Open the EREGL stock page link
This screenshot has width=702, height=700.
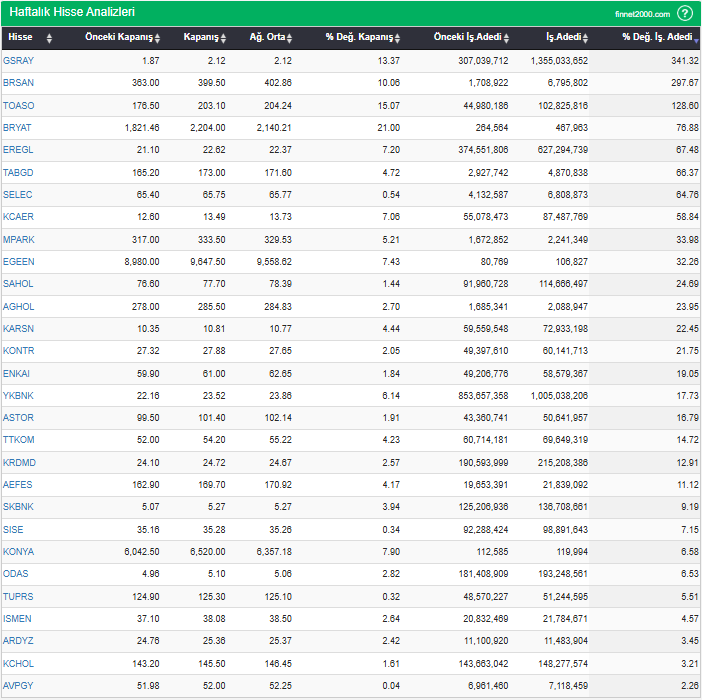pyautogui.click(x=18, y=150)
